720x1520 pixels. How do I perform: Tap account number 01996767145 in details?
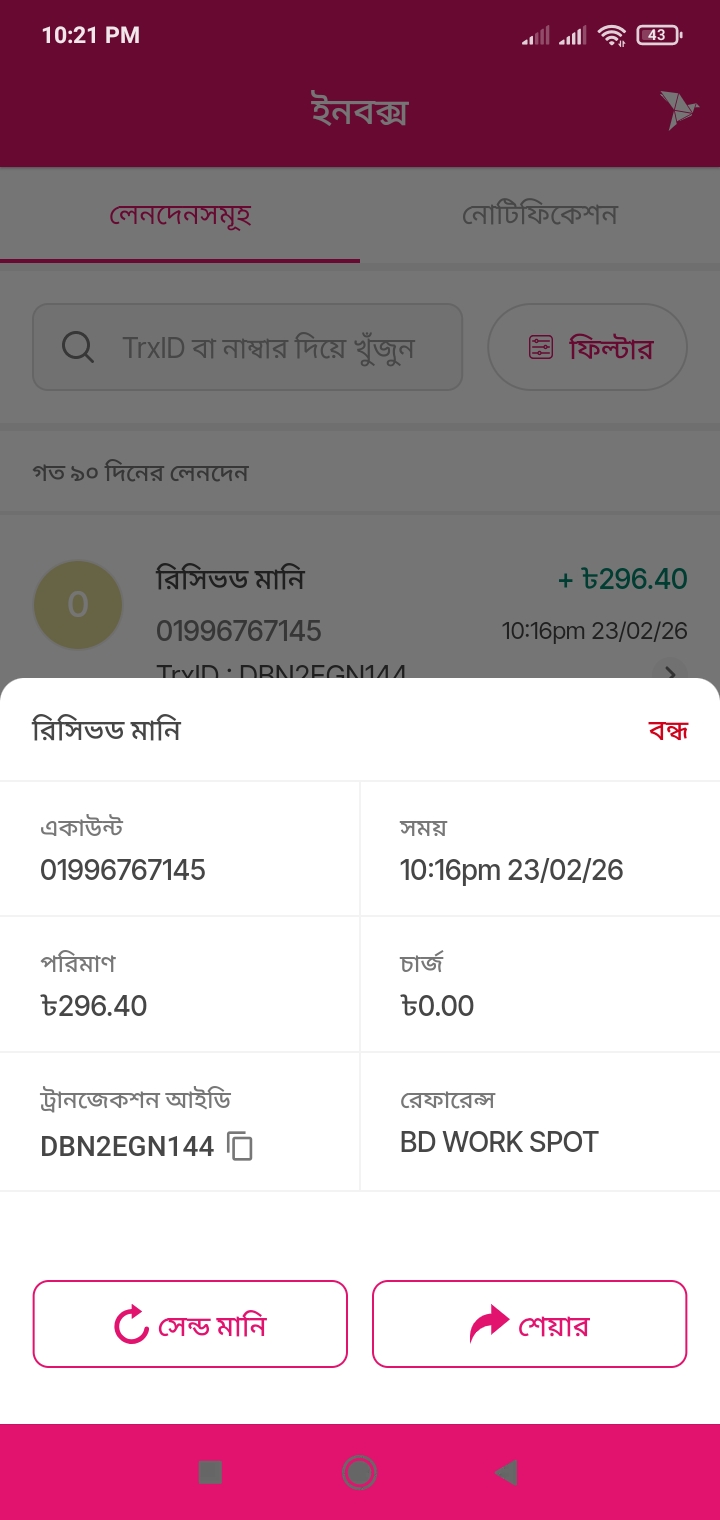[x=123, y=870]
